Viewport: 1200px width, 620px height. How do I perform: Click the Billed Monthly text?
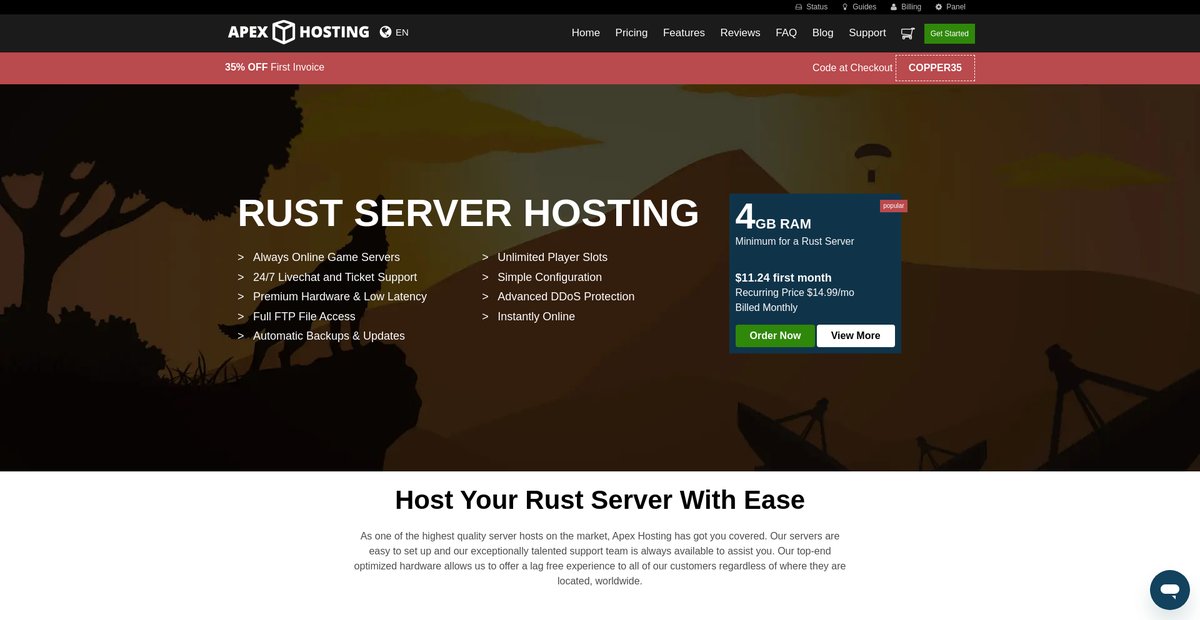(766, 308)
